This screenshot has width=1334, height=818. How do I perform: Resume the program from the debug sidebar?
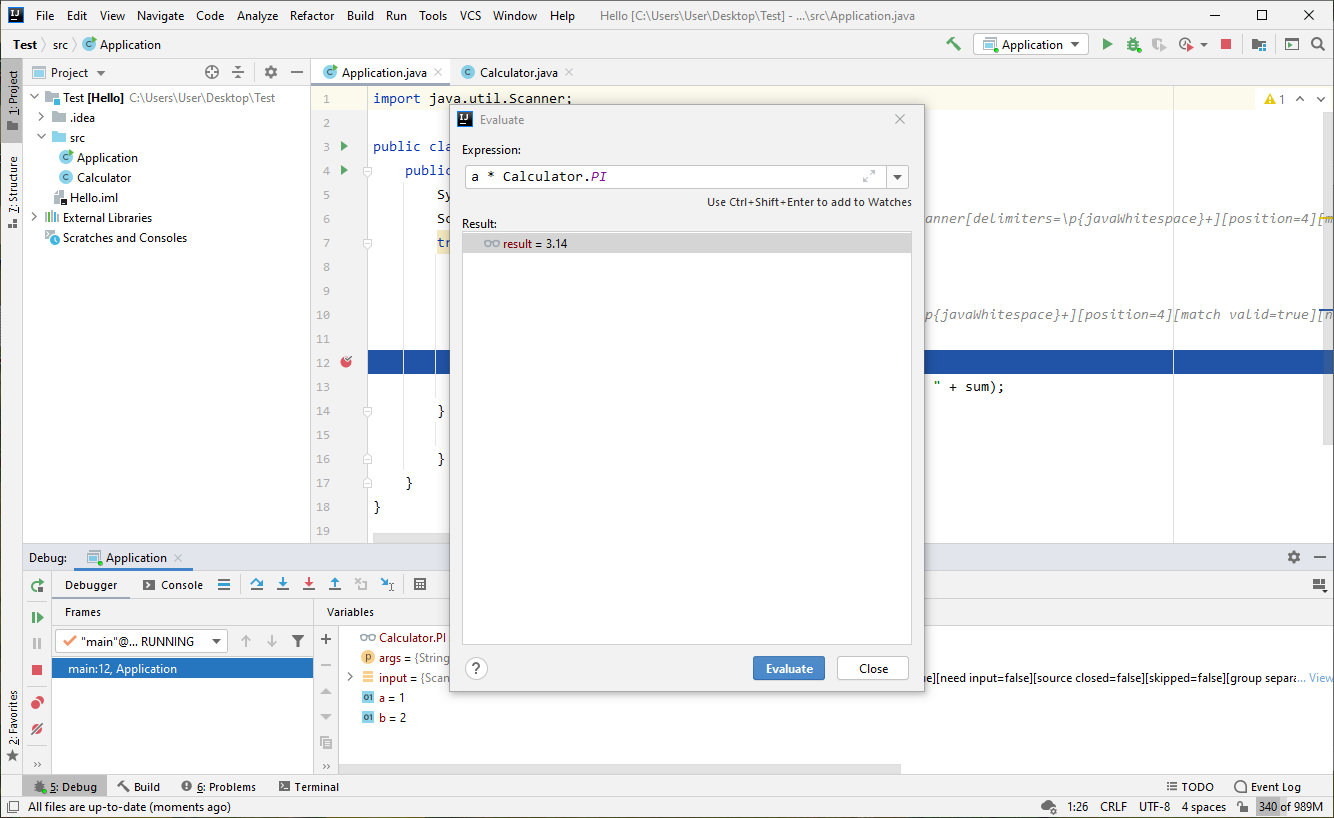click(37, 617)
